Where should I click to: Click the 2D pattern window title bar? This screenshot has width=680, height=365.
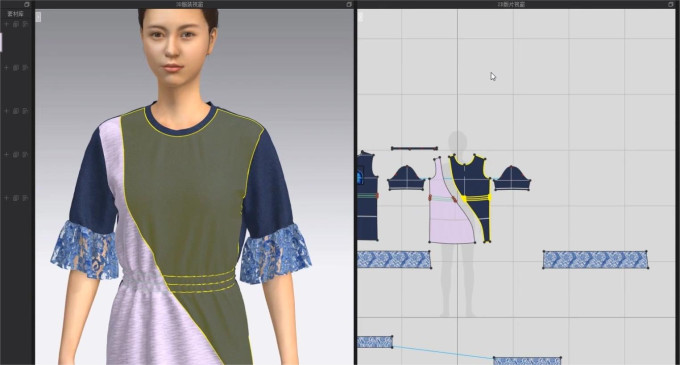511,4
